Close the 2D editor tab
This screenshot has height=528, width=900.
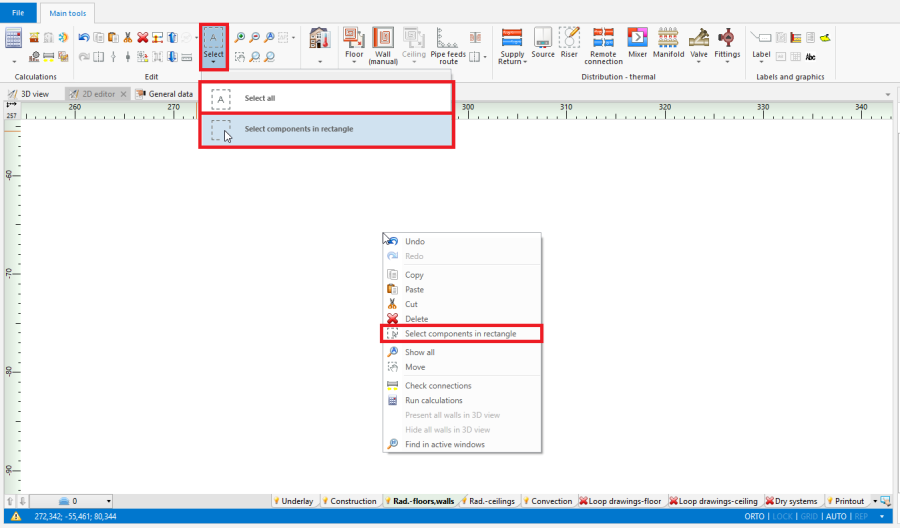pyautogui.click(x=124, y=94)
